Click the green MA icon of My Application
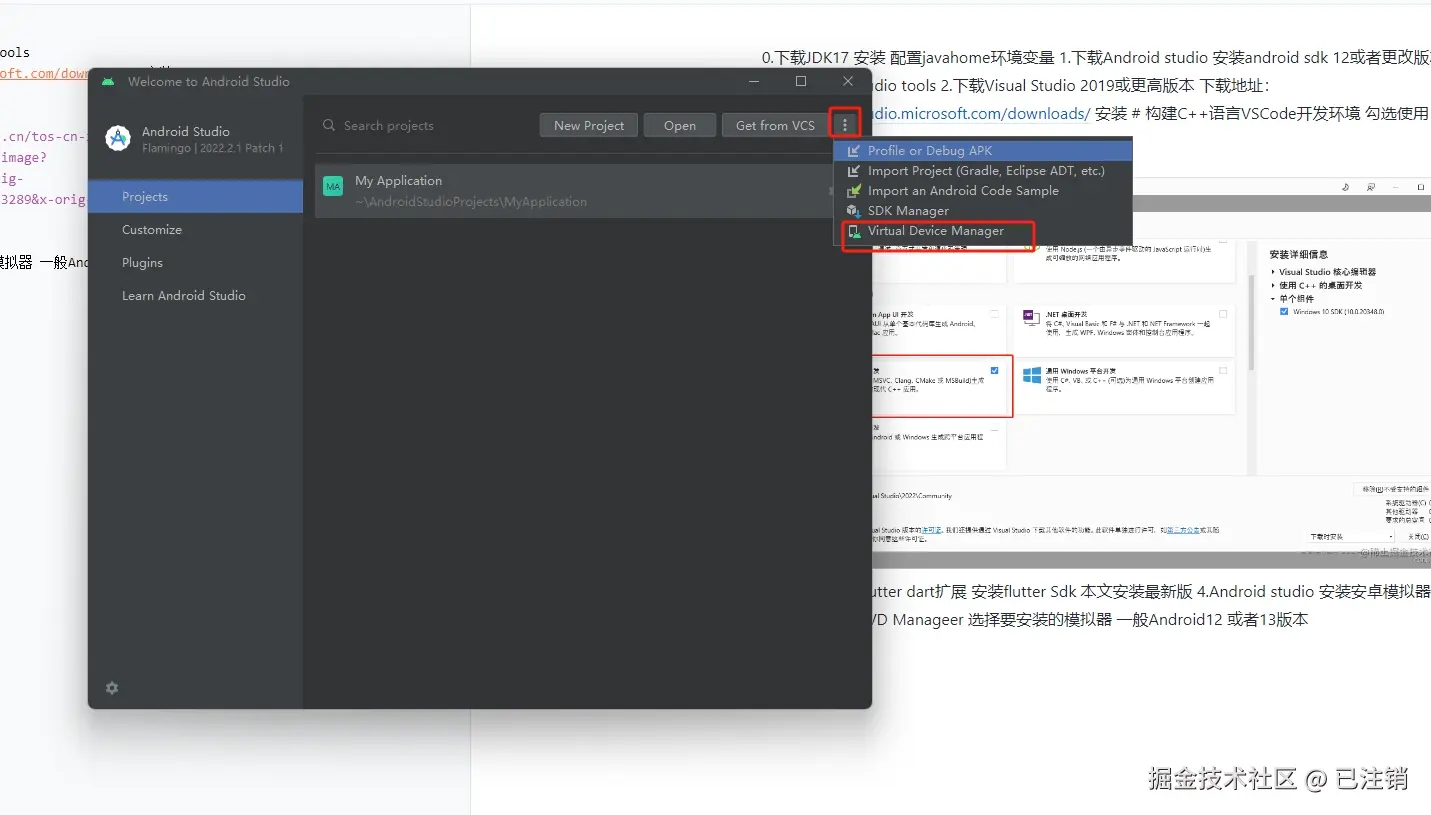 (x=333, y=186)
